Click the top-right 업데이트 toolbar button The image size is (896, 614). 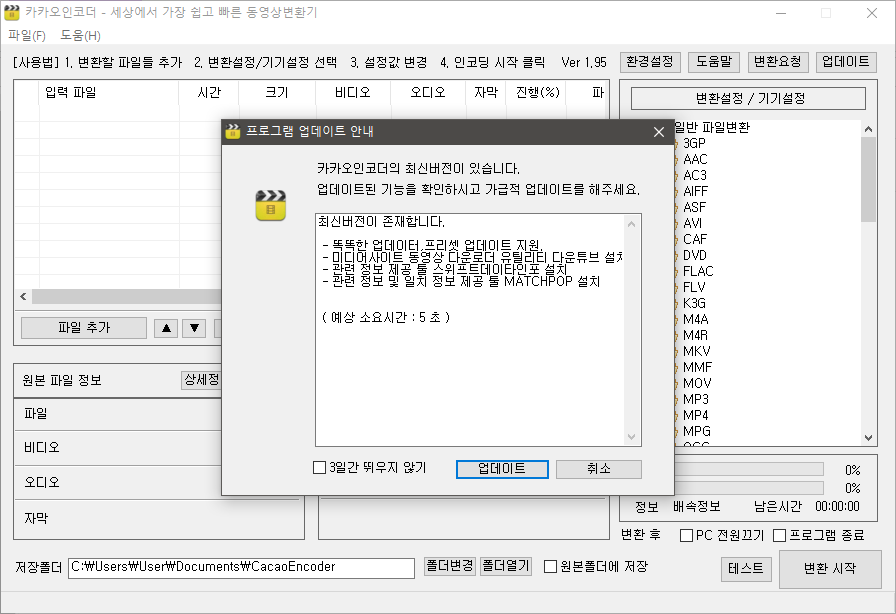coord(846,62)
